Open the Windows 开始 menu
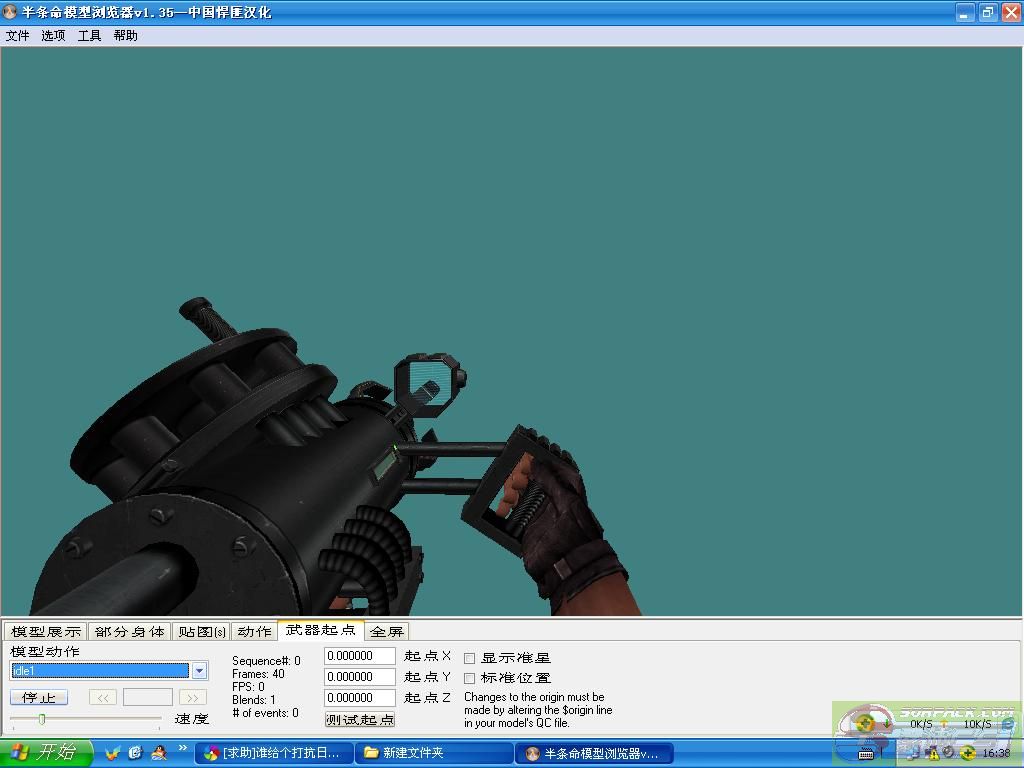The height and width of the screenshot is (768, 1024). pos(46,752)
